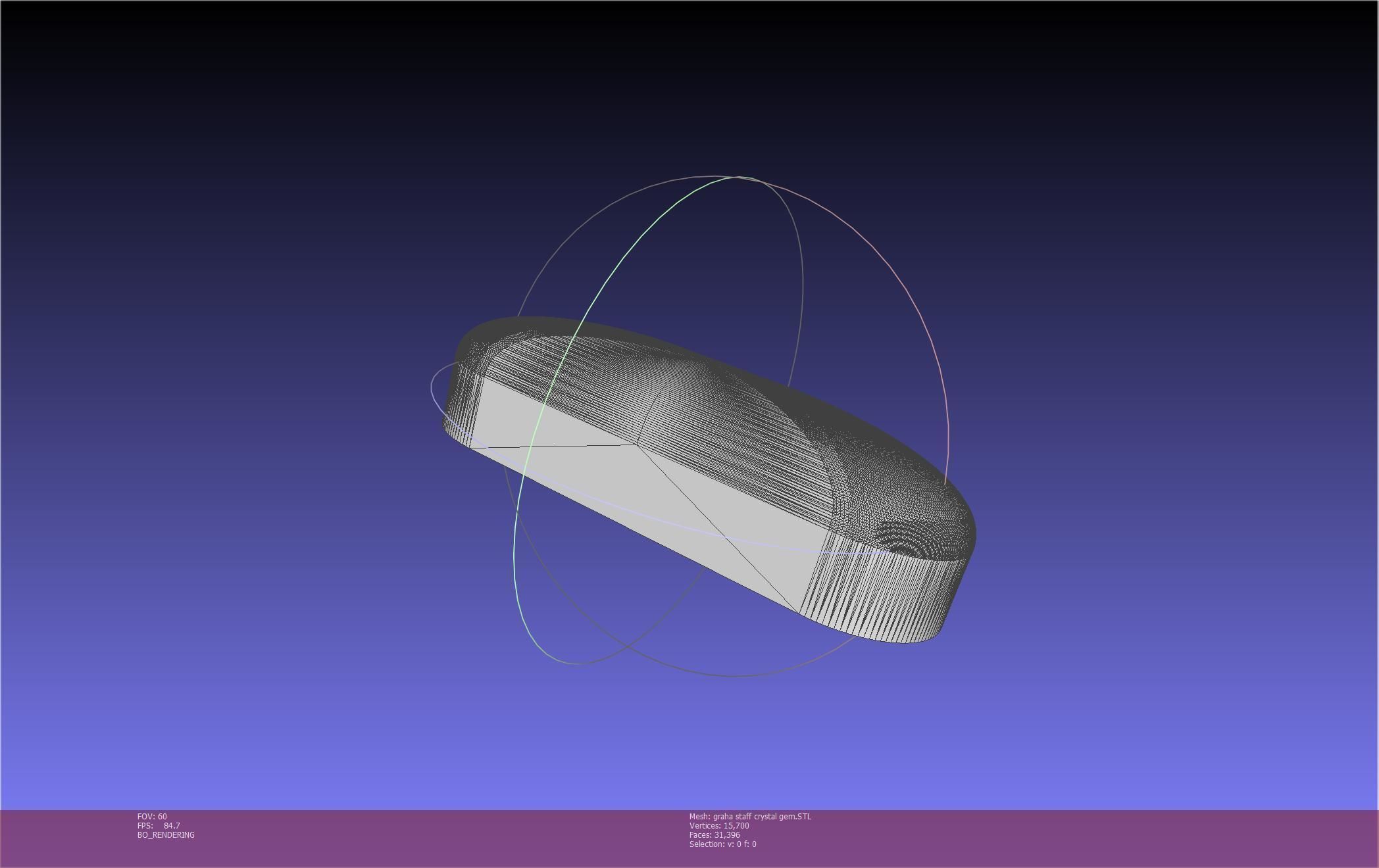The image size is (1379, 868).
Task: Click the 'Vertices: 15,700' info line
Action: pyautogui.click(x=719, y=825)
